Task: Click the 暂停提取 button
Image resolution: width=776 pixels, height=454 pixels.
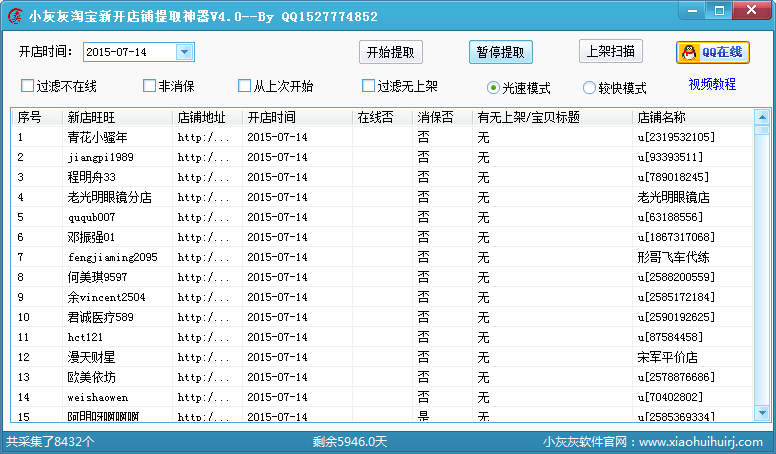Action: 500,52
